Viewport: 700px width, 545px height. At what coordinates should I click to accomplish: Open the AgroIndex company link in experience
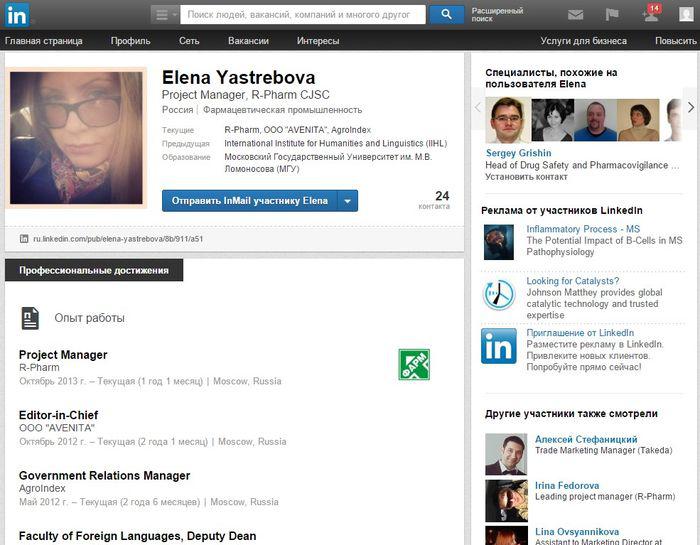tap(42, 488)
